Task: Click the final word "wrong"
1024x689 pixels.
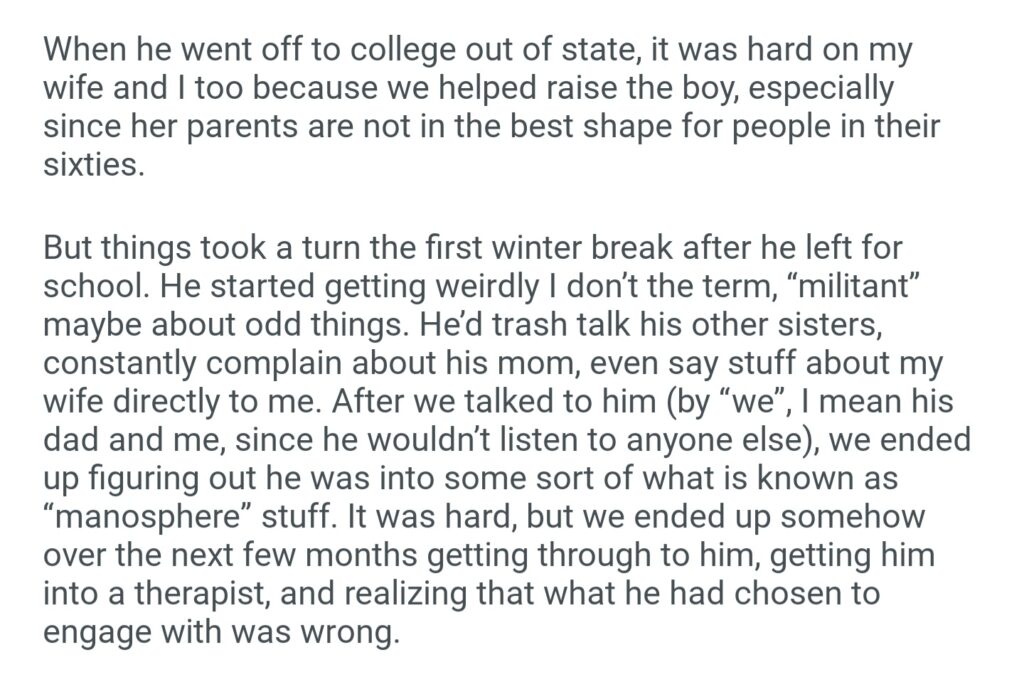Action: (343, 635)
